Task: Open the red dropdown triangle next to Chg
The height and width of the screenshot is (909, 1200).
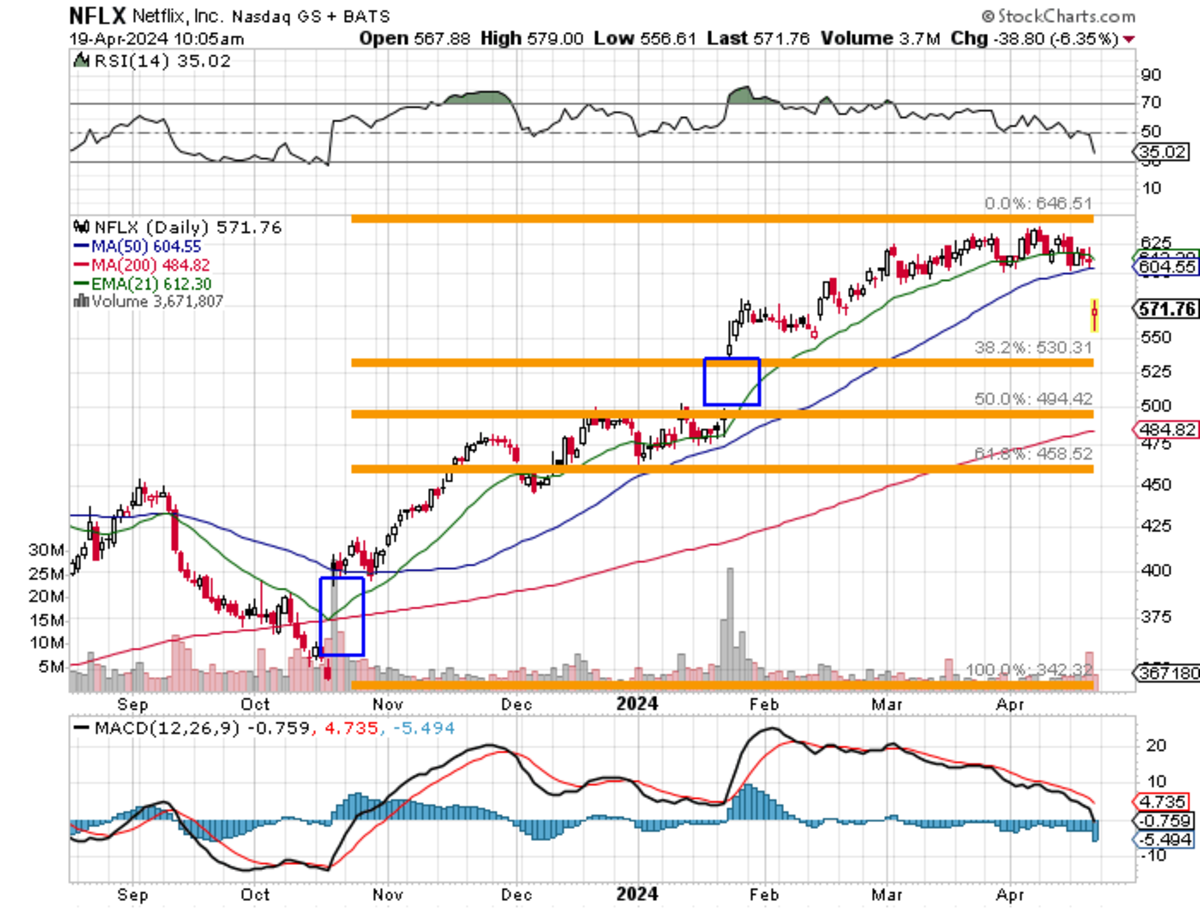Action: point(1127,40)
